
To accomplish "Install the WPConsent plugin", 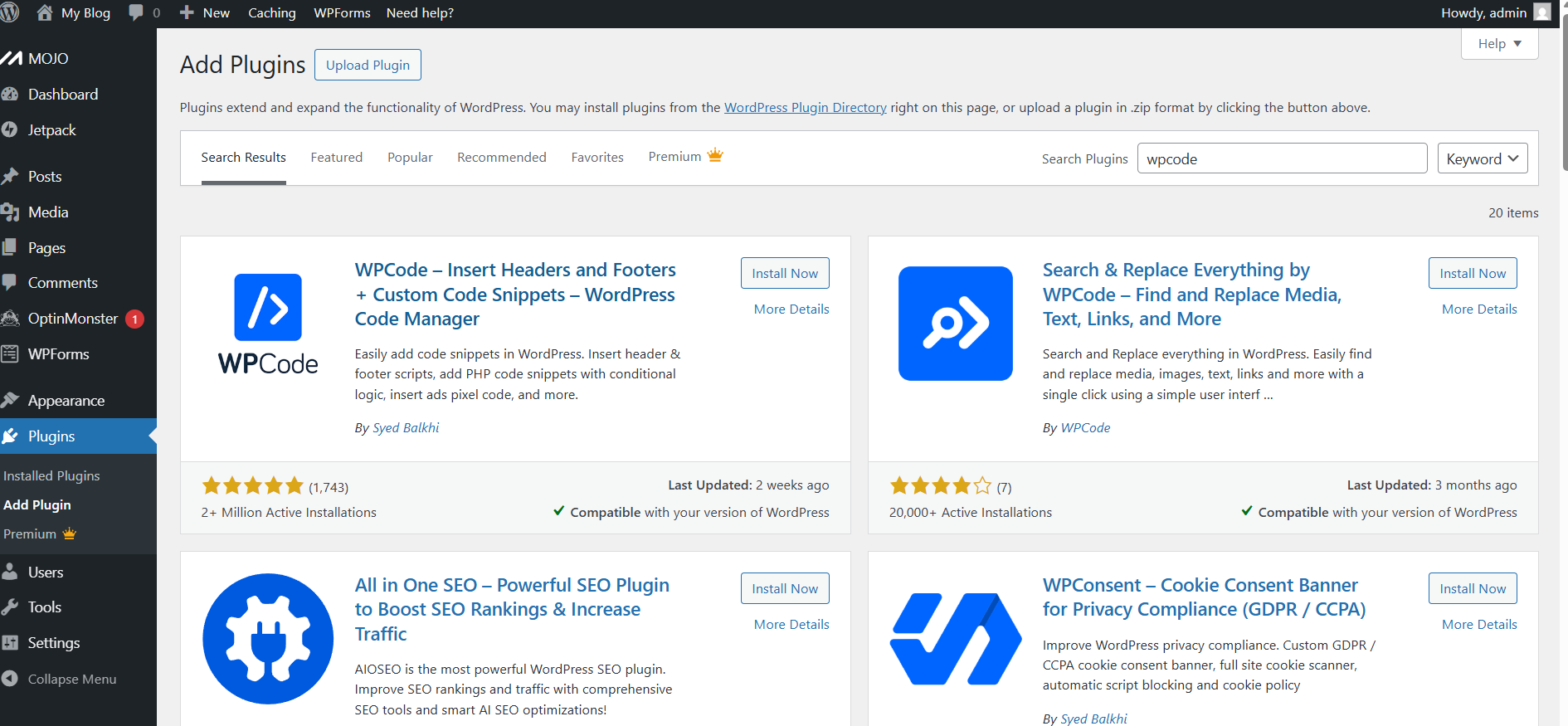I will point(1473,588).
